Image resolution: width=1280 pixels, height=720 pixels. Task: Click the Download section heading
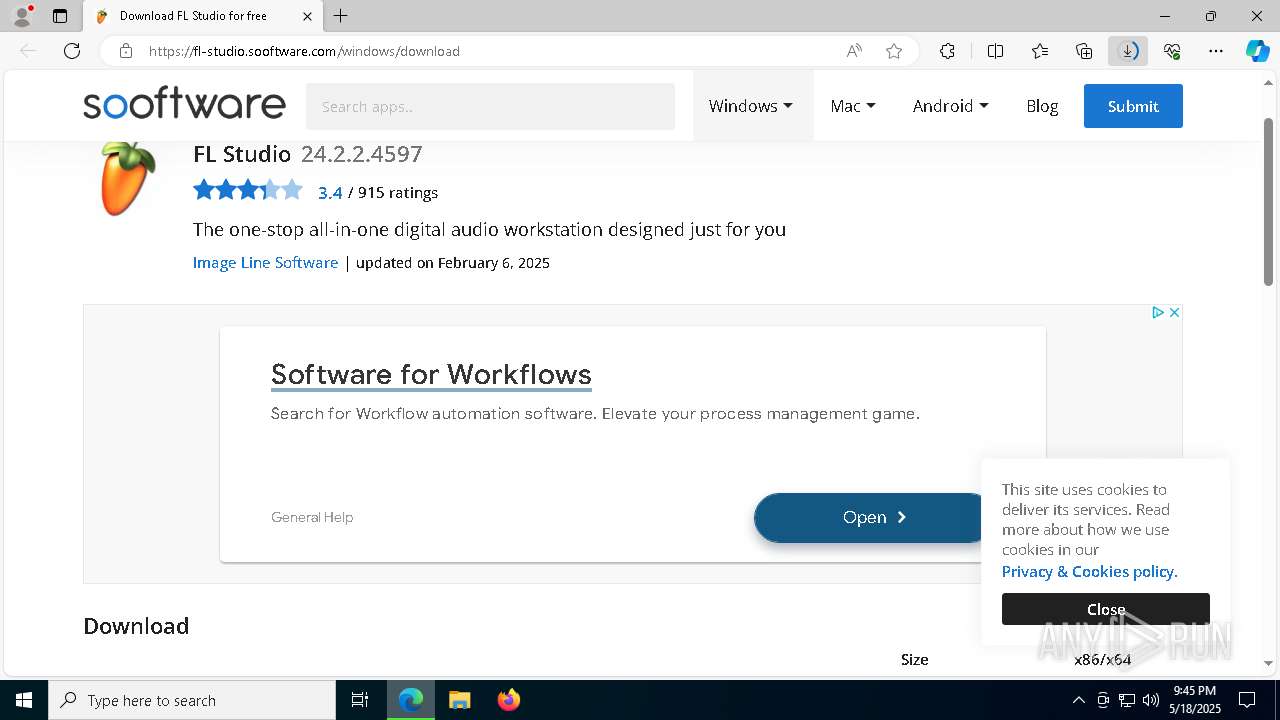136,626
